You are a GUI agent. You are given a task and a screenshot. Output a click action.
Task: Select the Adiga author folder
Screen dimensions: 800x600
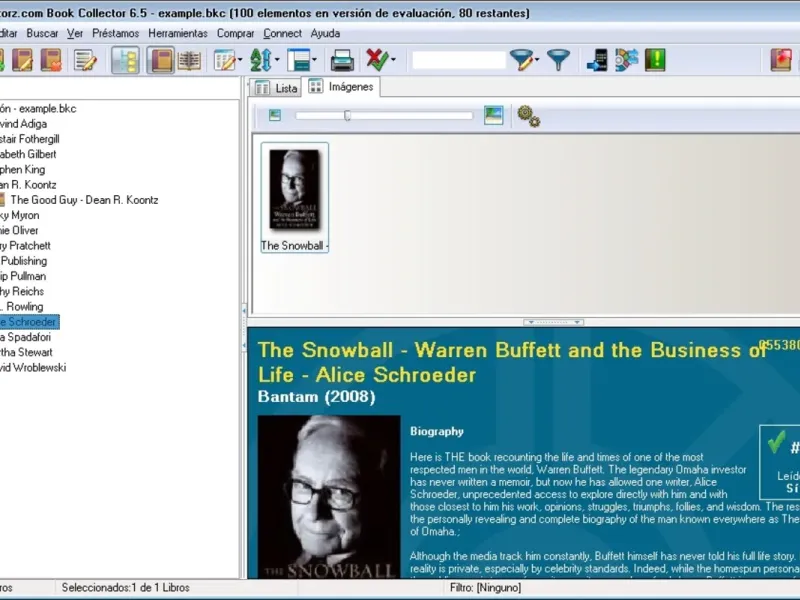pyautogui.click(x=23, y=124)
